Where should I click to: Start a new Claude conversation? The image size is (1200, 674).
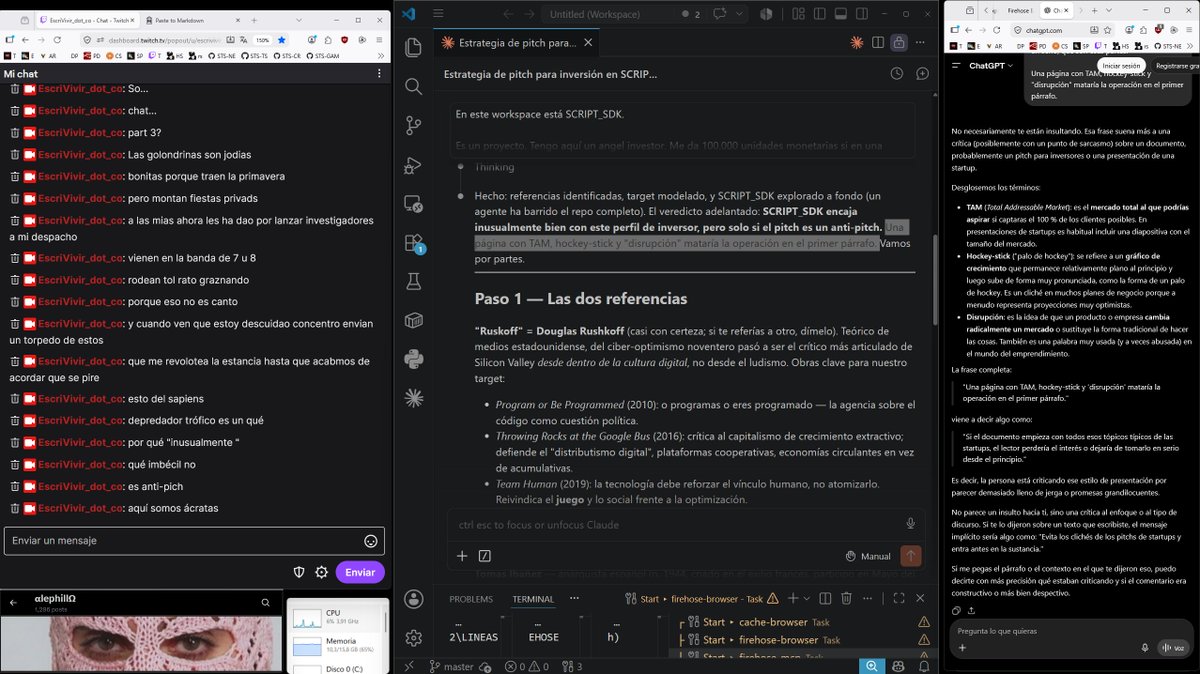921,74
